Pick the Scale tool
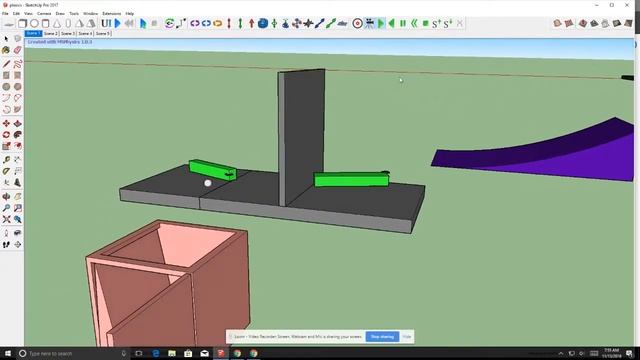The height and width of the screenshot is (360, 640). pyautogui.click(x=6, y=146)
